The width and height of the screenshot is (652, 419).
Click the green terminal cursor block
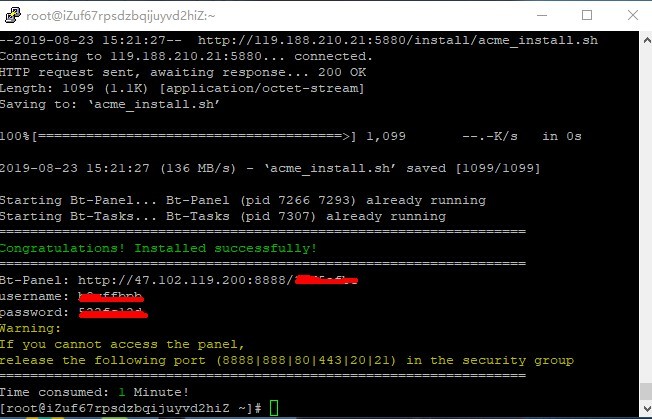274,408
